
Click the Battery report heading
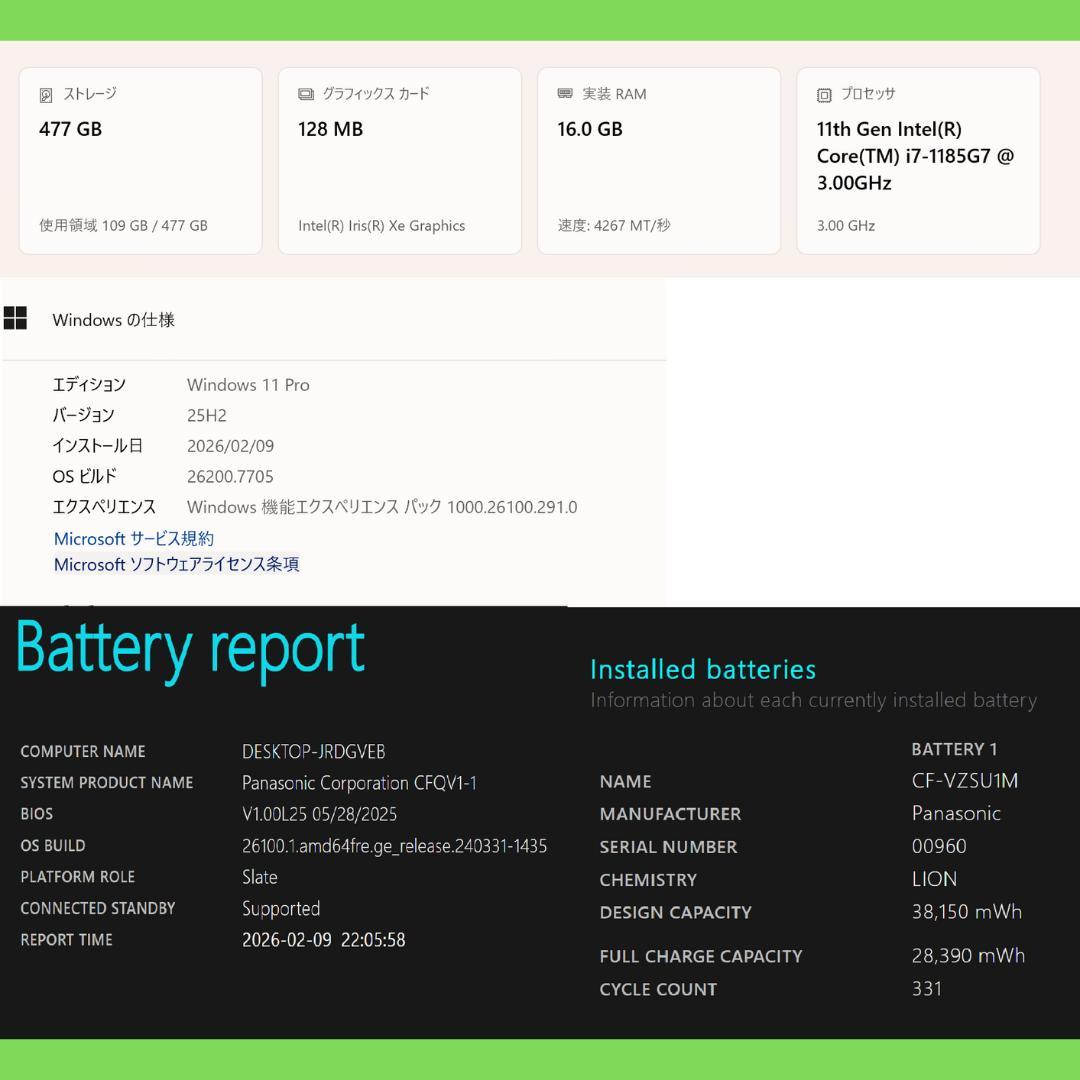pyautogui.click(x=190, y=648)
